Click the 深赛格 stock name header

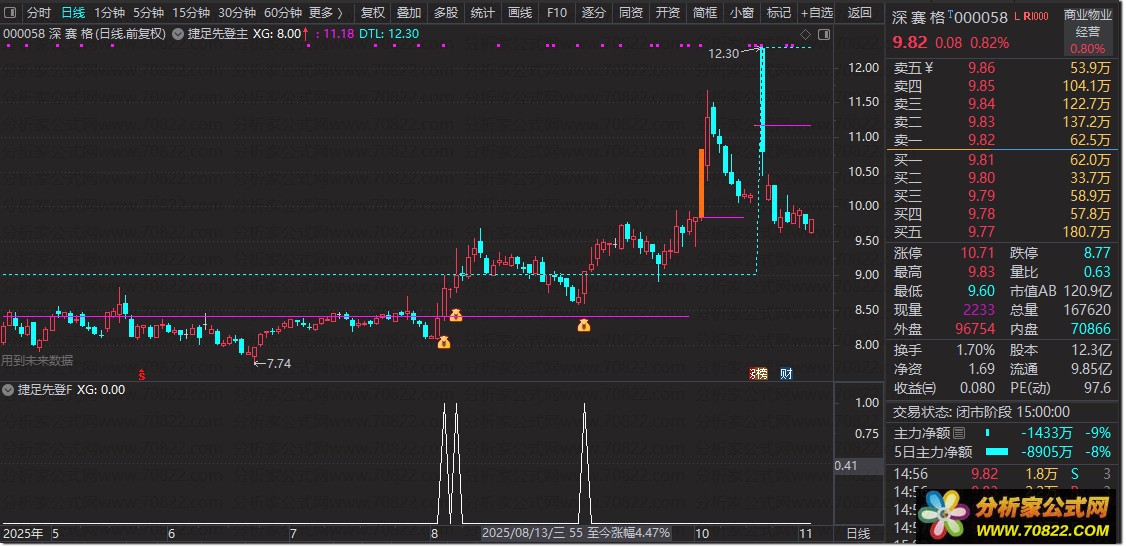[x=919, y=17]
